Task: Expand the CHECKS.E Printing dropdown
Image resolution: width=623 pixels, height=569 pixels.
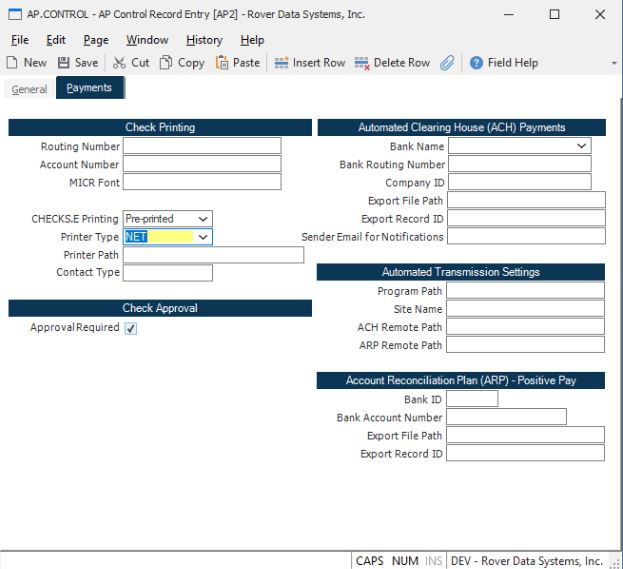Action: tap(203, 218)
